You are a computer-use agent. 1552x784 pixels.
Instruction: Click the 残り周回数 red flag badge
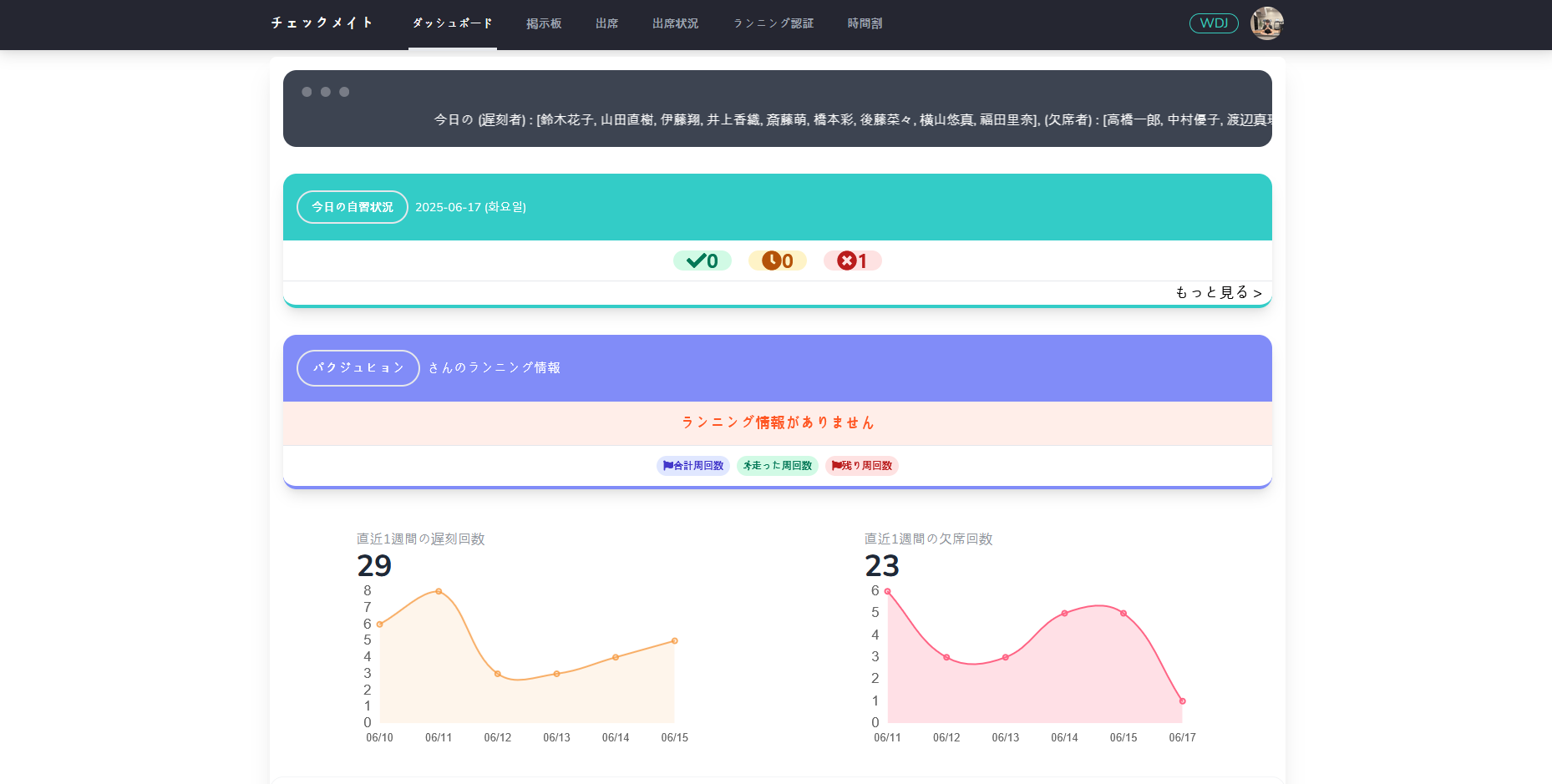862,466
